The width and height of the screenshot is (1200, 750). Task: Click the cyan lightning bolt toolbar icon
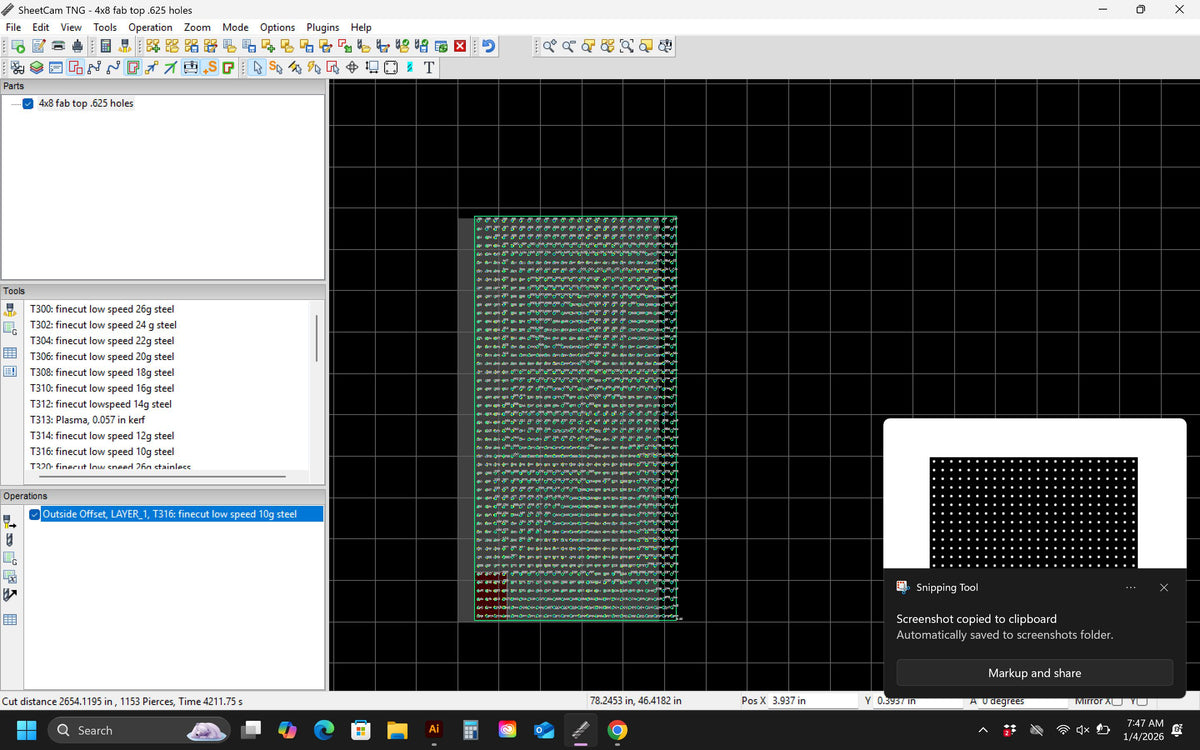(x=409, y=67)
